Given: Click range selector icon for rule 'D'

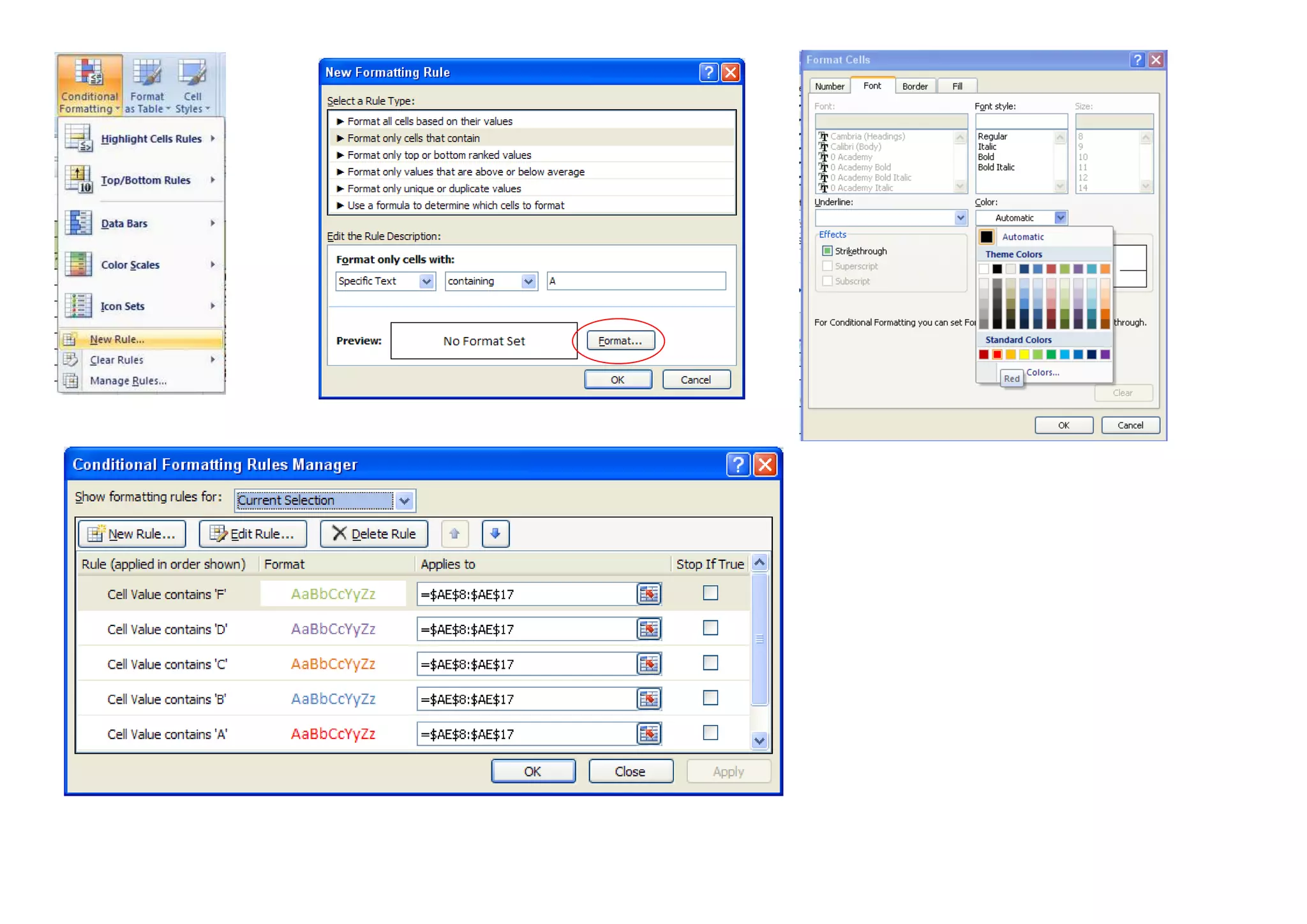Looking at the screenshot, I should point(649,629).
